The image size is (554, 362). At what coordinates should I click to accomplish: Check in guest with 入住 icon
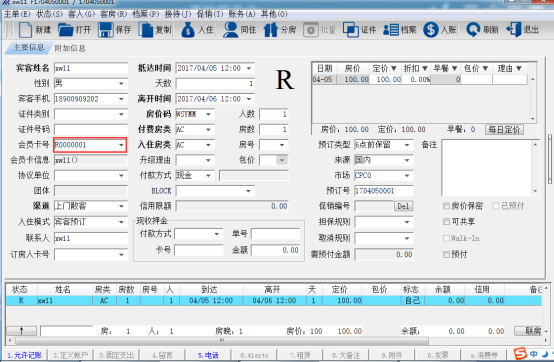click(x=188, y=30)
